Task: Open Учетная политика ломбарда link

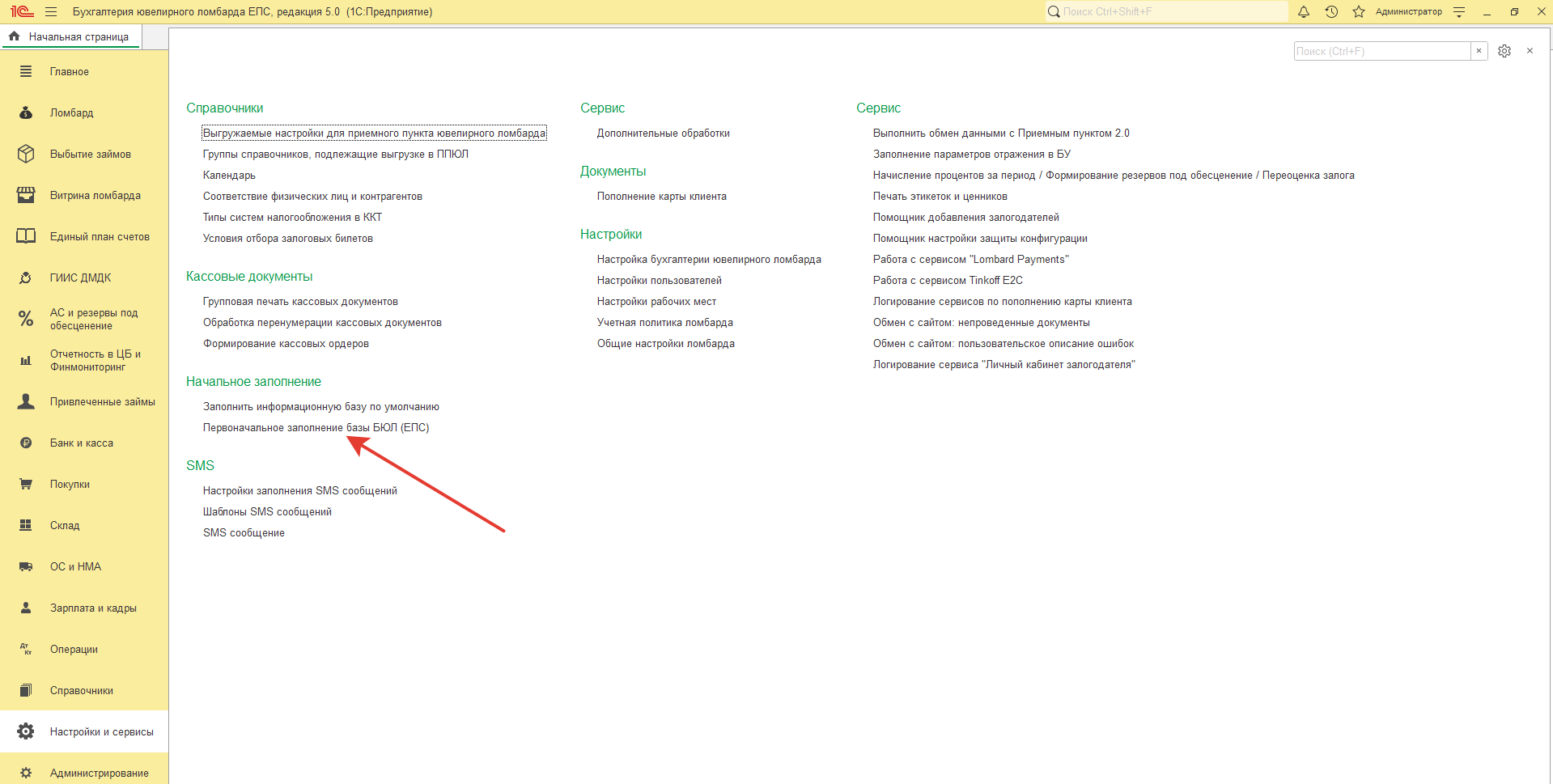Action: point(665,323)
